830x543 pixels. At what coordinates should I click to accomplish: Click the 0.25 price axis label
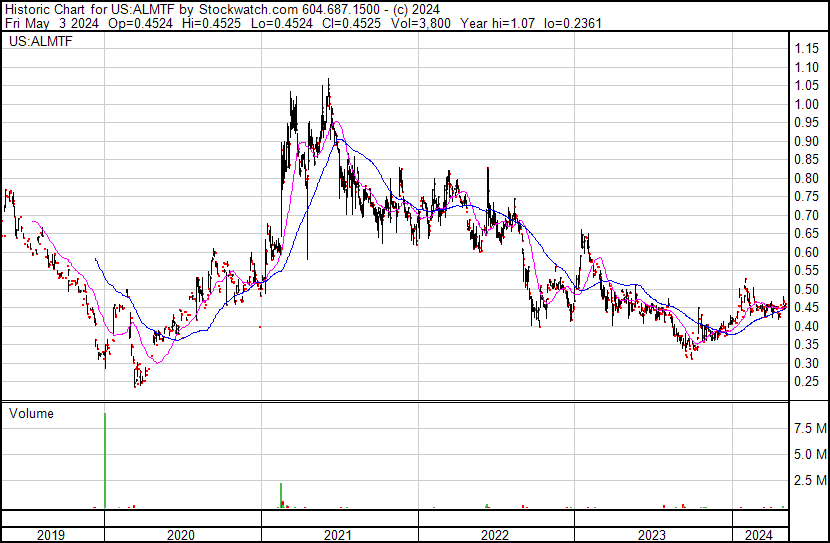[x=806, y=382]
